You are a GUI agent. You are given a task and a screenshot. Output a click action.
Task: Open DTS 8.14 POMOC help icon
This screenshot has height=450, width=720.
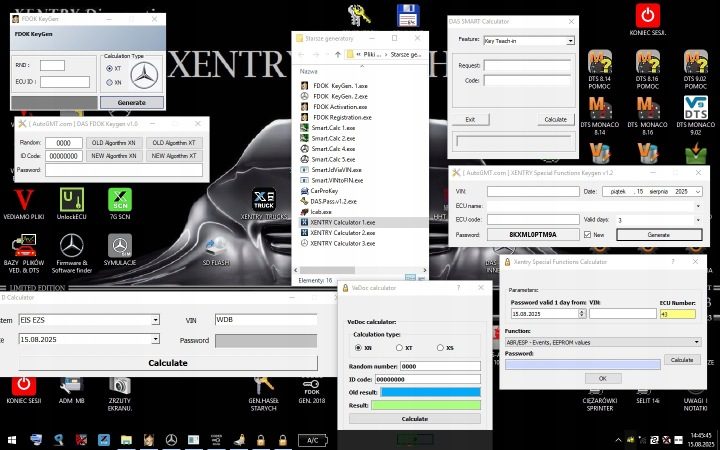(x=599, y=69)
